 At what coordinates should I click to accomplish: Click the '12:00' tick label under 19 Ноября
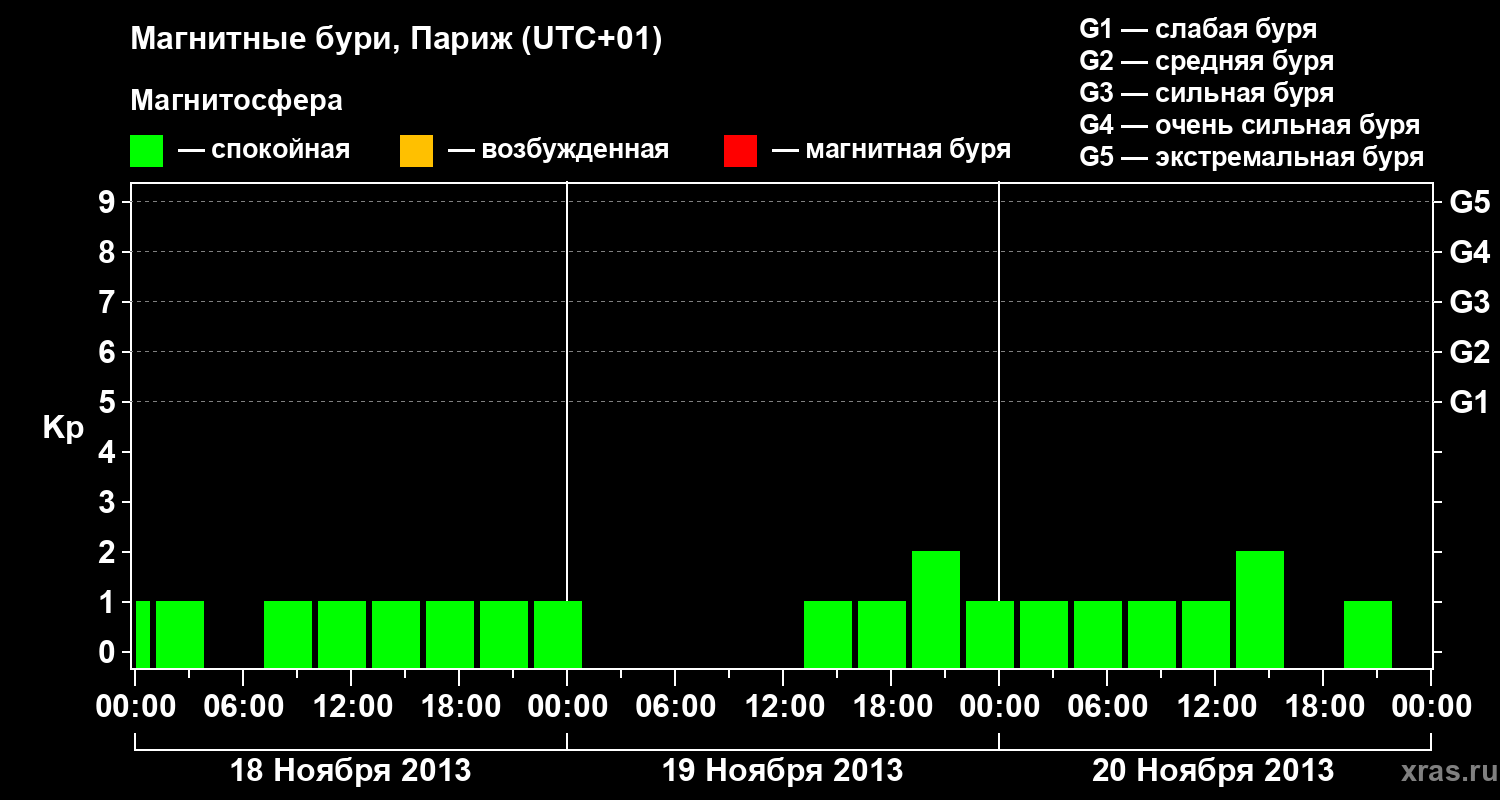(783, 706)
